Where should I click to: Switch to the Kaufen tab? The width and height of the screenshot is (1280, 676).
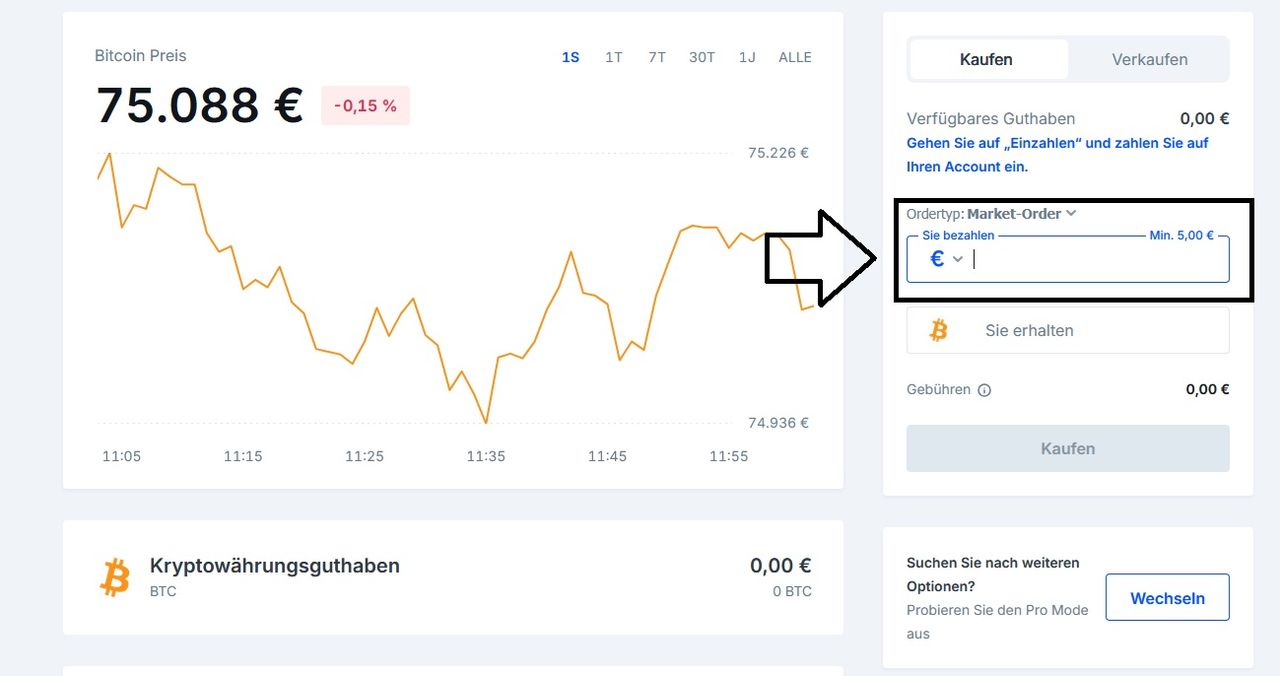click(986, 60)
